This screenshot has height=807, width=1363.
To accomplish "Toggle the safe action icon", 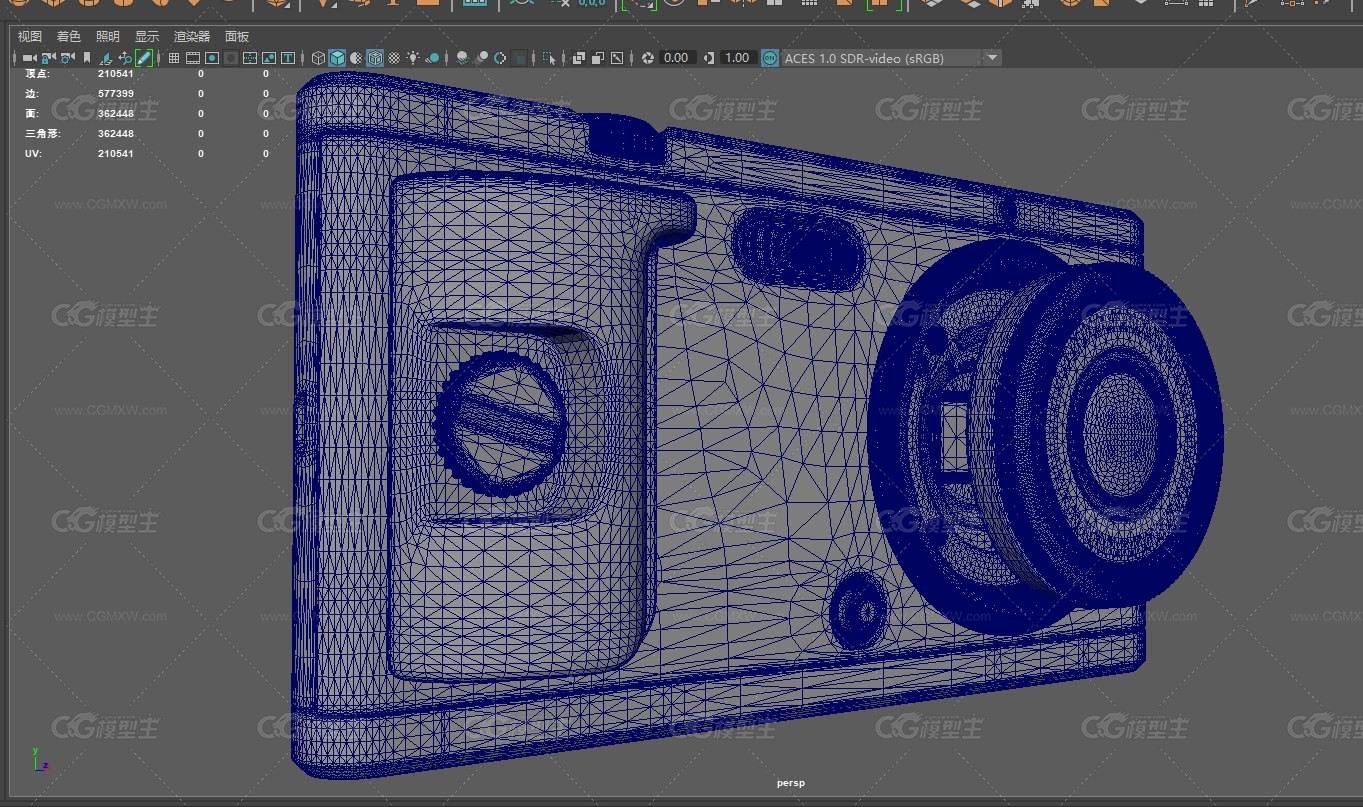I will pos(269,58).
